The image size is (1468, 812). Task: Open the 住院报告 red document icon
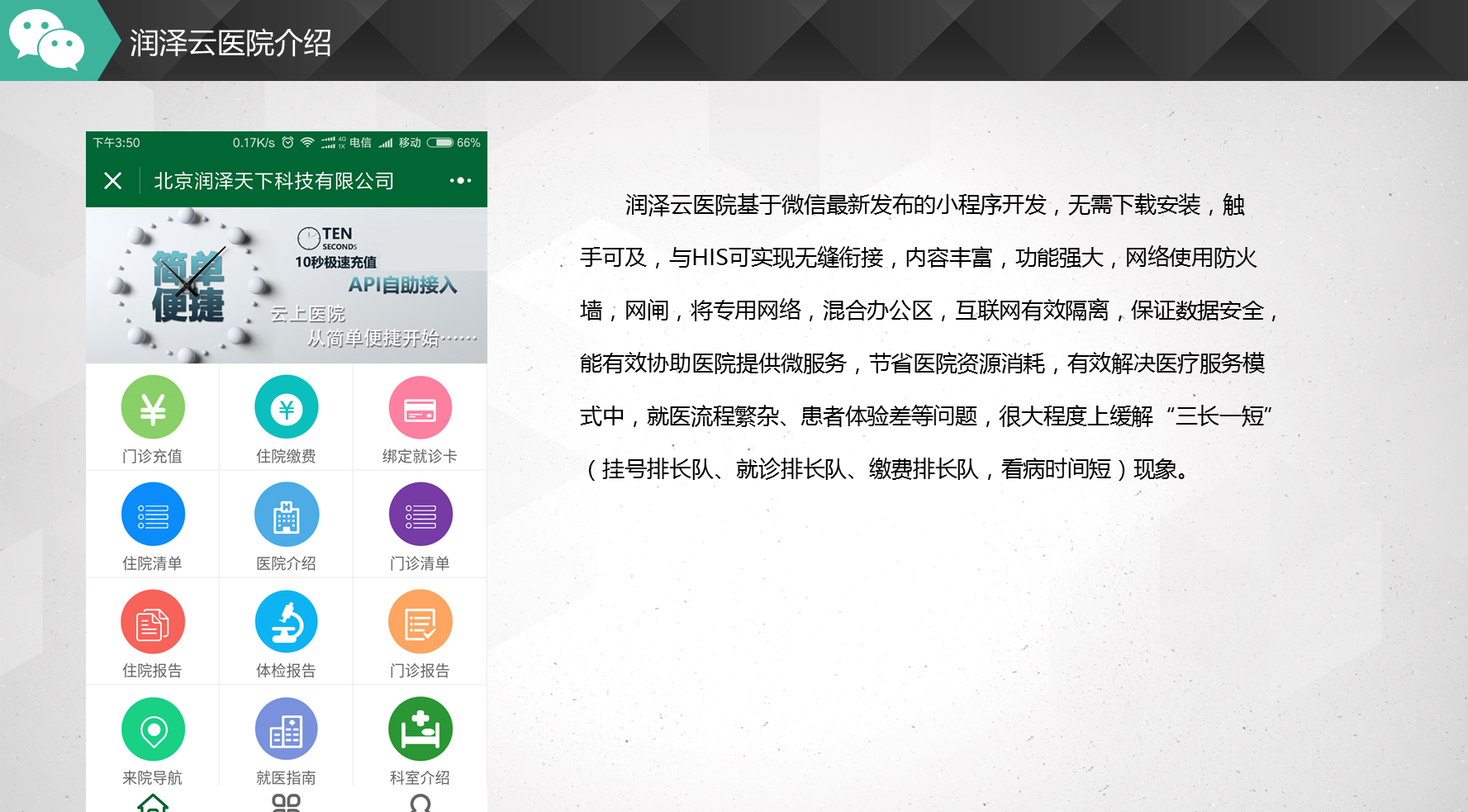[x=153, y=622]
